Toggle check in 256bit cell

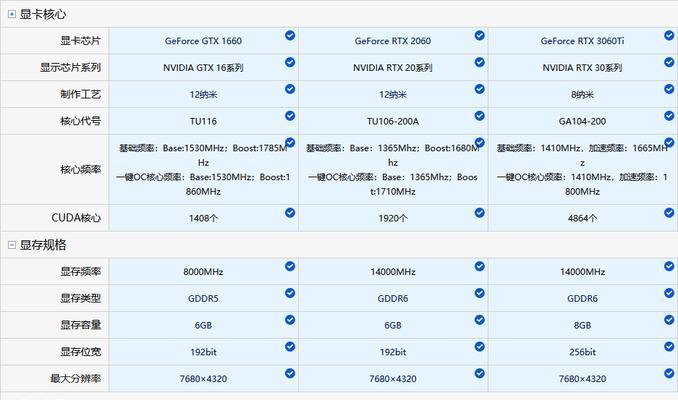click(x=669, y=347)
